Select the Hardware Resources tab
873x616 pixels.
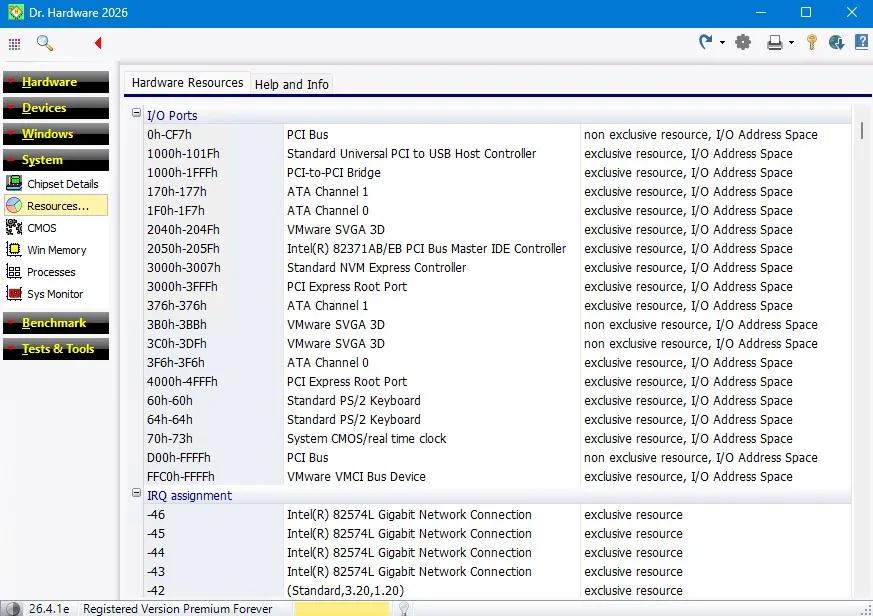pos(187,83)
